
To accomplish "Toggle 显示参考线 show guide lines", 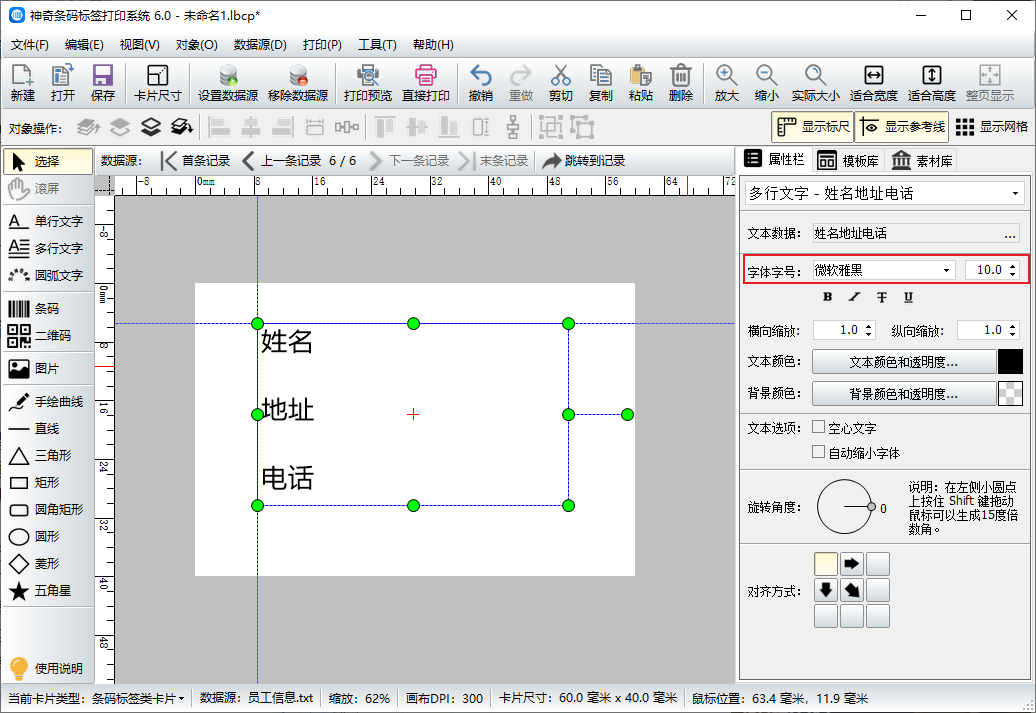I will pos(902,127).
